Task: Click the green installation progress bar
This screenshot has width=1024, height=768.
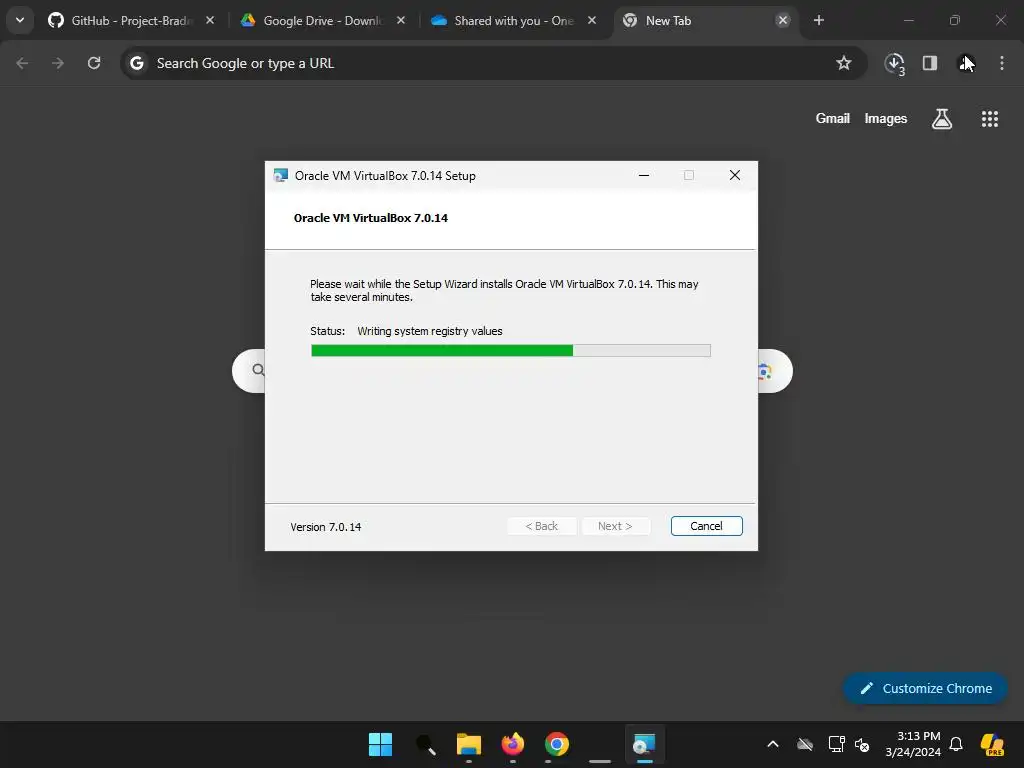Action: pyautogui.click(x=511, y=351)
